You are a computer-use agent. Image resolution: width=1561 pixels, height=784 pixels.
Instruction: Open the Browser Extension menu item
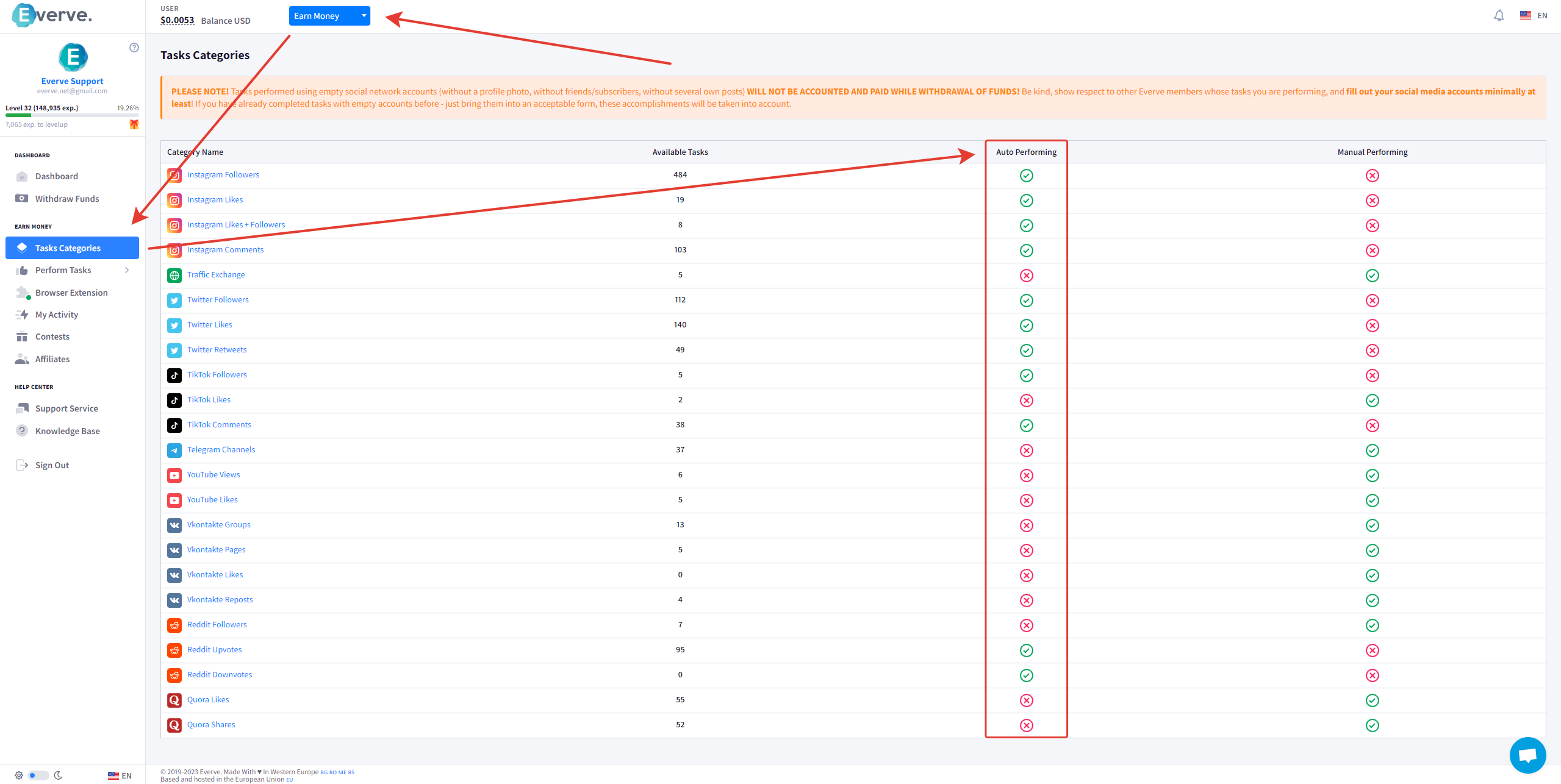[71, 293]
